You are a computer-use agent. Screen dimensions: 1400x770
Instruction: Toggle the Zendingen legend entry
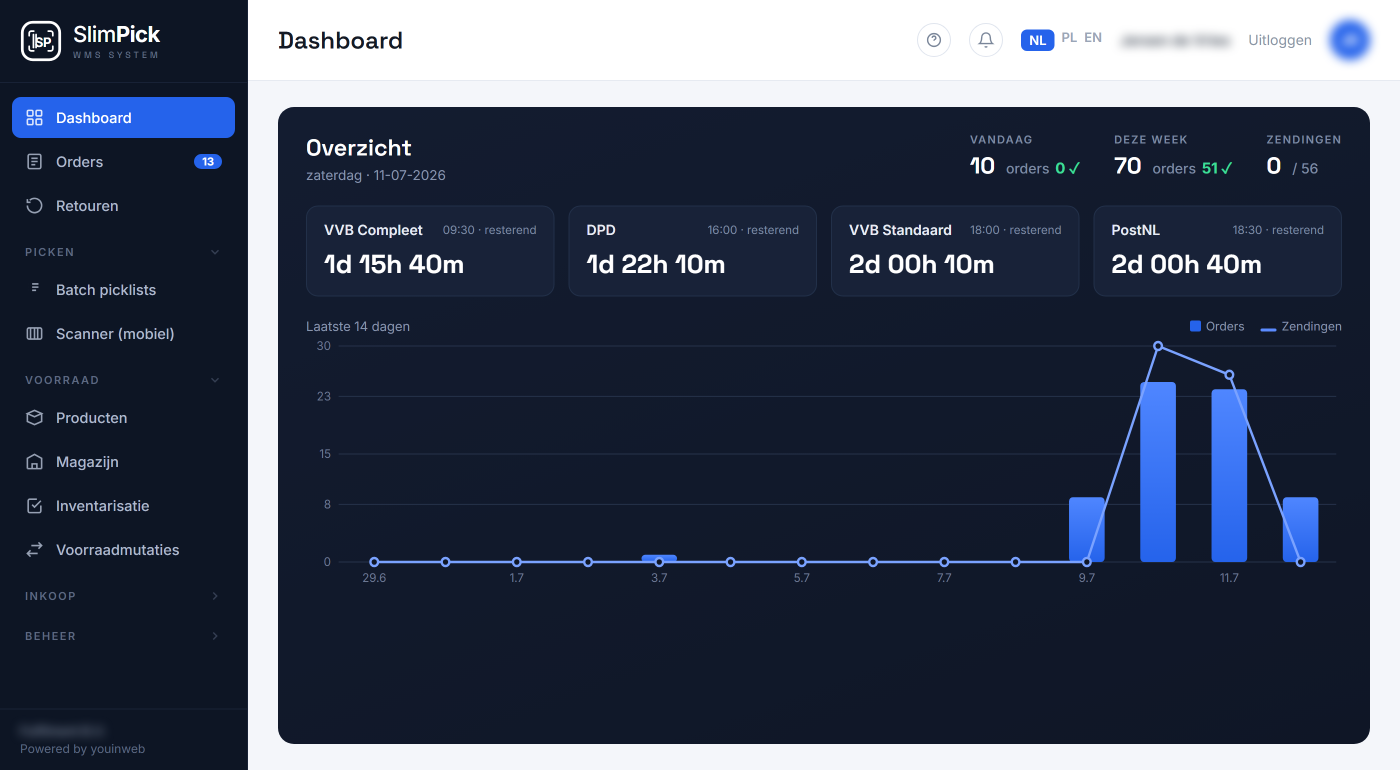tap(1301, 326)
